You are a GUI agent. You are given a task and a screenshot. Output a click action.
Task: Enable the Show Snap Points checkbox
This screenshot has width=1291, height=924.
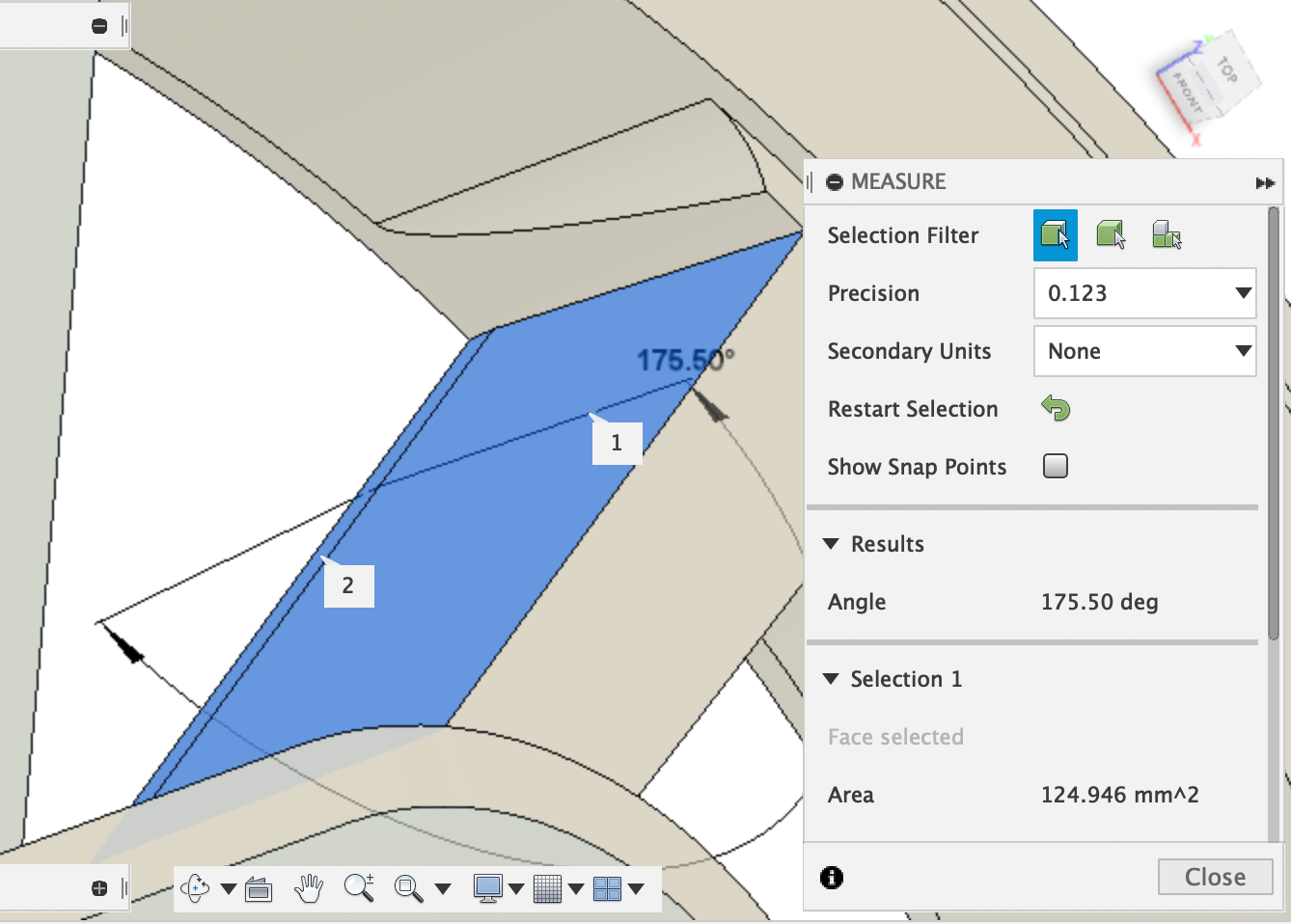click(1055, 466)
